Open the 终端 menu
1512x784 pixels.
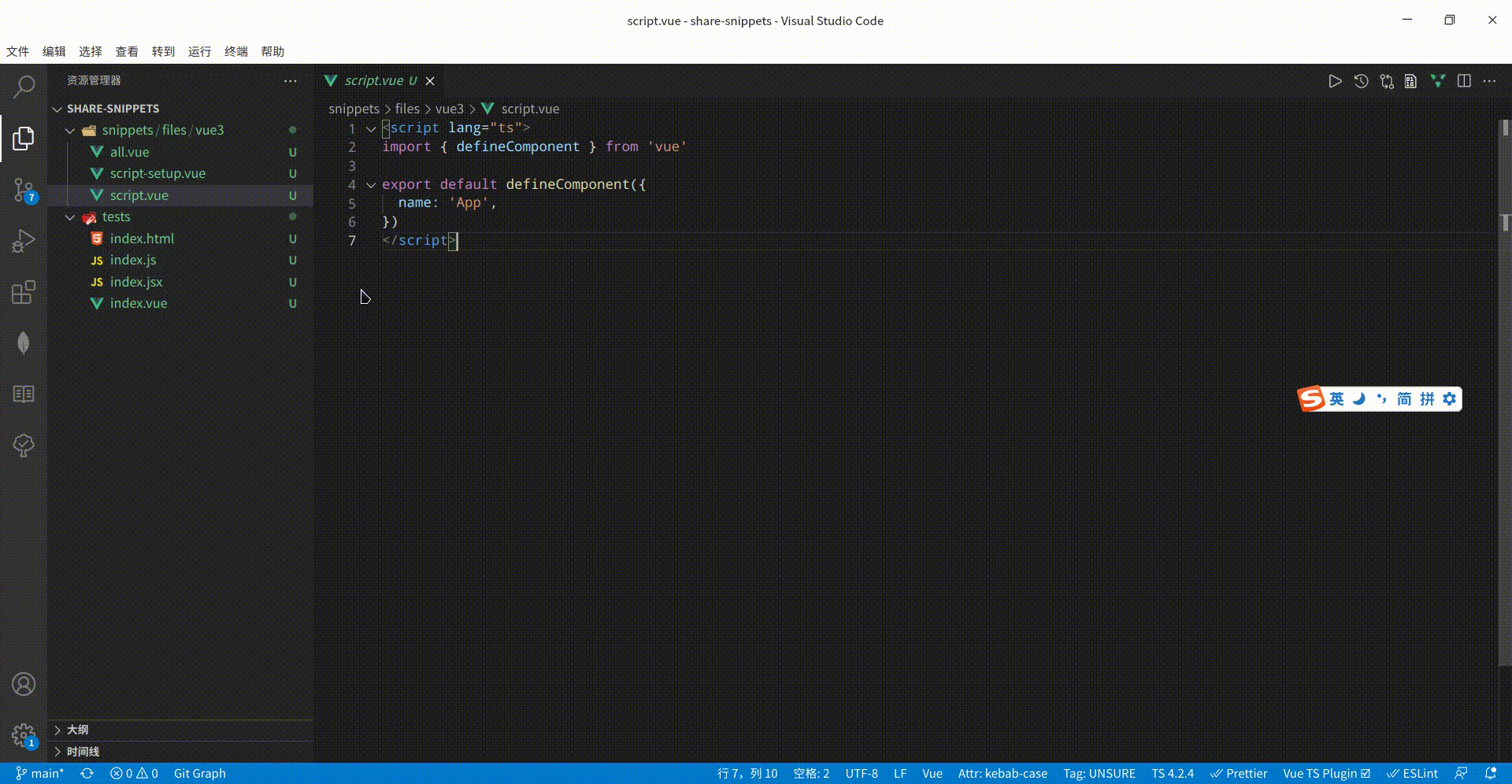point(236,51)
